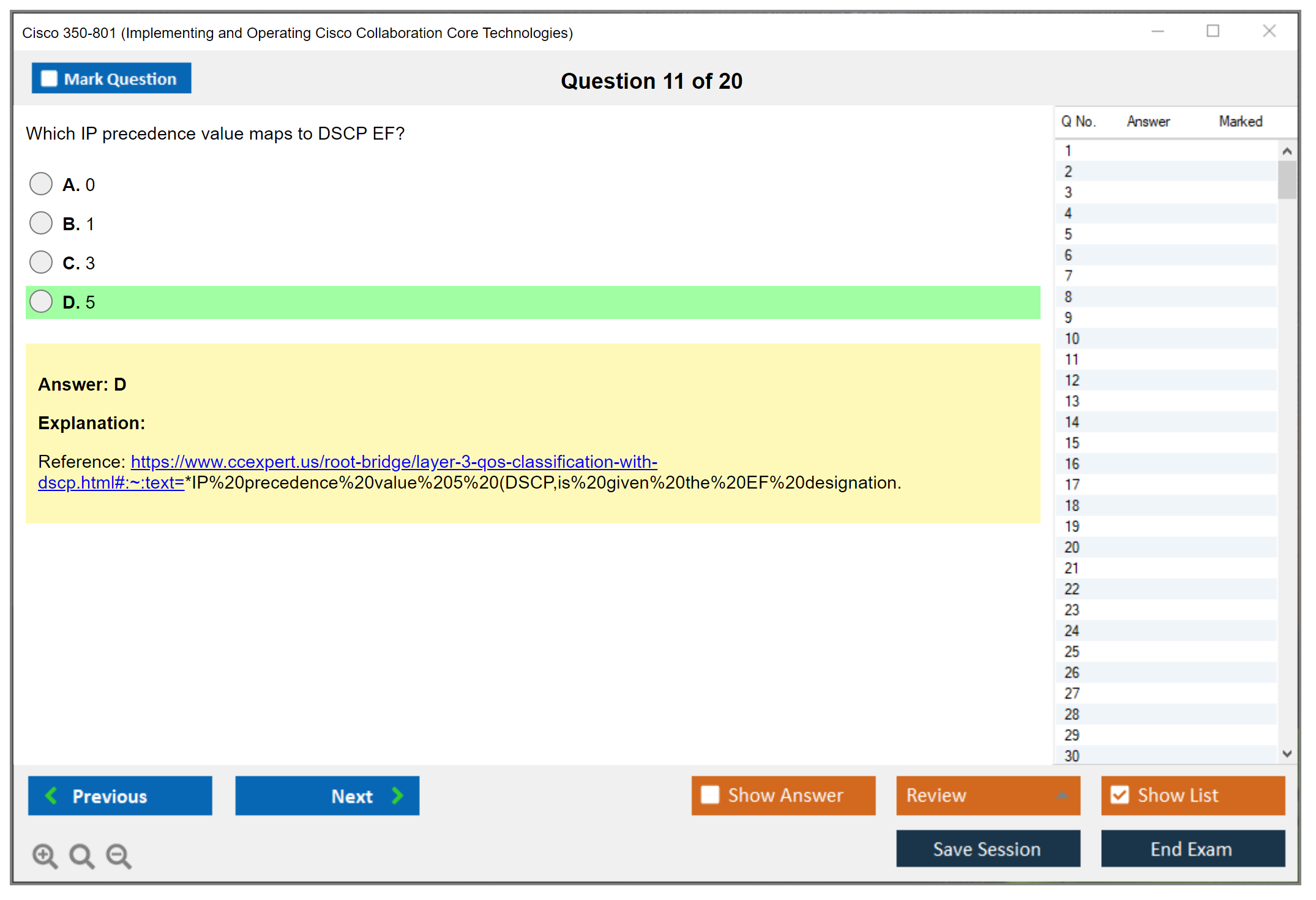Uncheck the Show List checkbox
Screen dimensions: 1316x900
(x=1120, y=795)
